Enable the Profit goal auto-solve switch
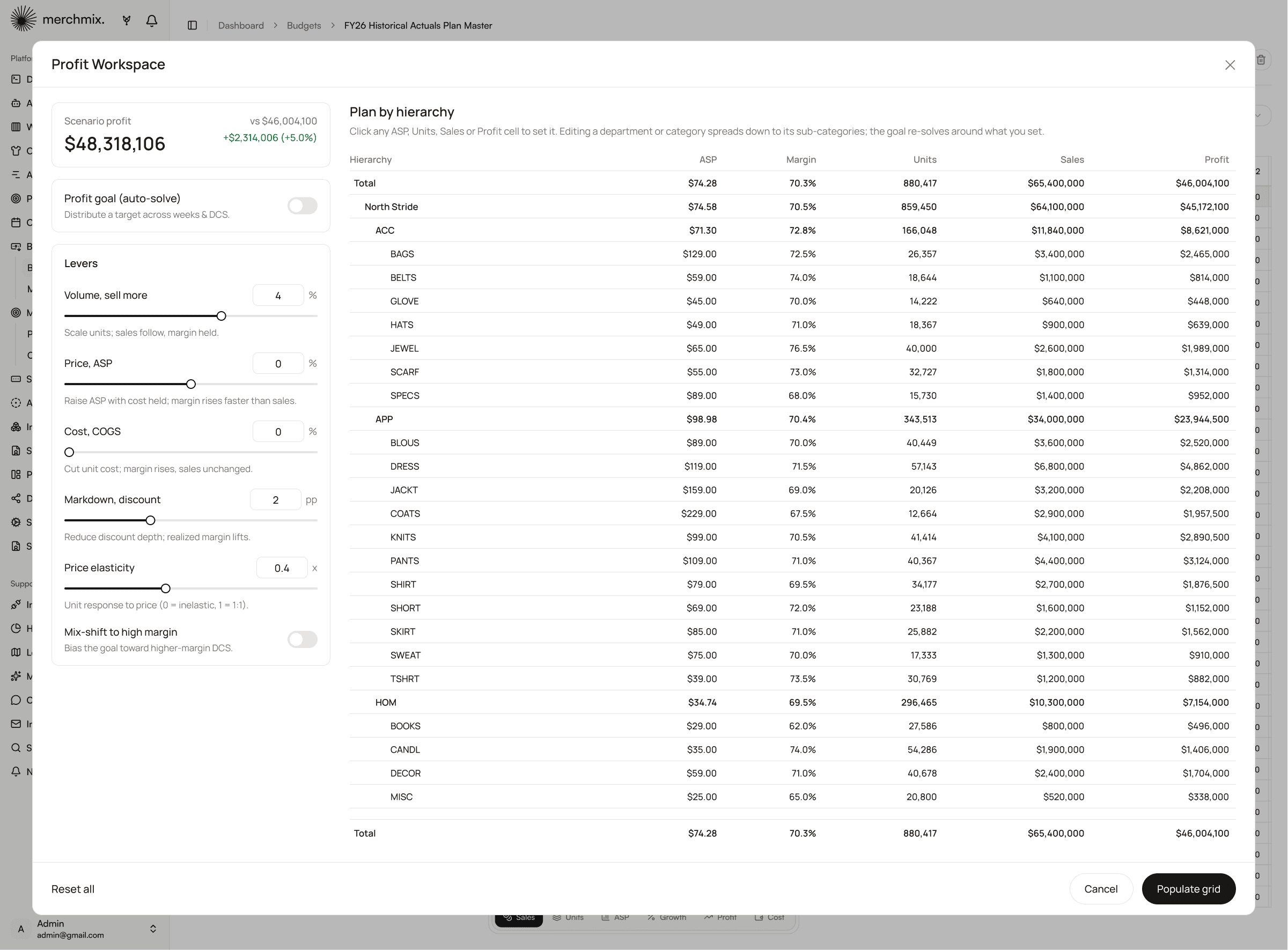 coord(303,206)
